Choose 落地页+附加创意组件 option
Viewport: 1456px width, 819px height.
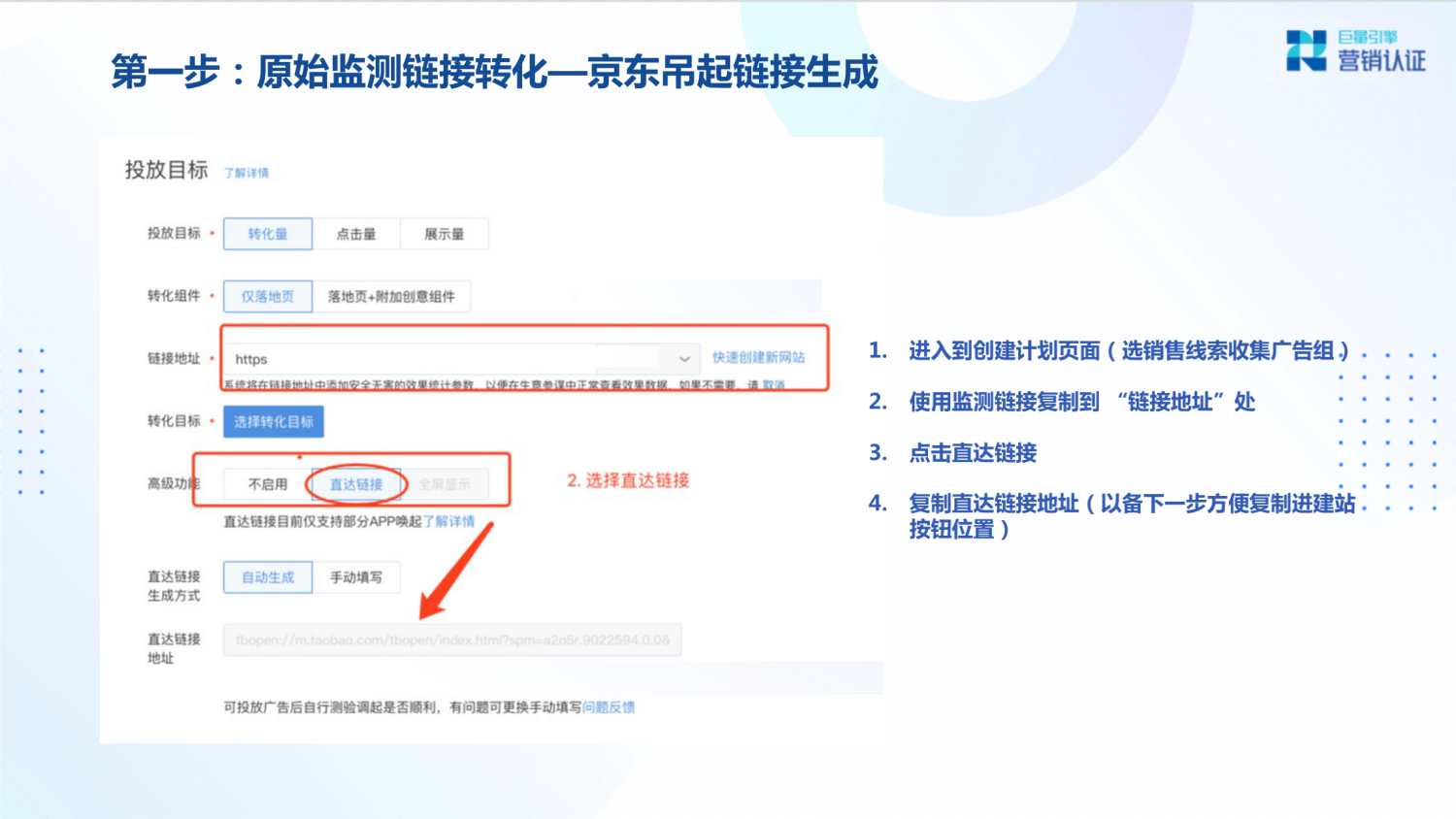click(x=391, y=296)
